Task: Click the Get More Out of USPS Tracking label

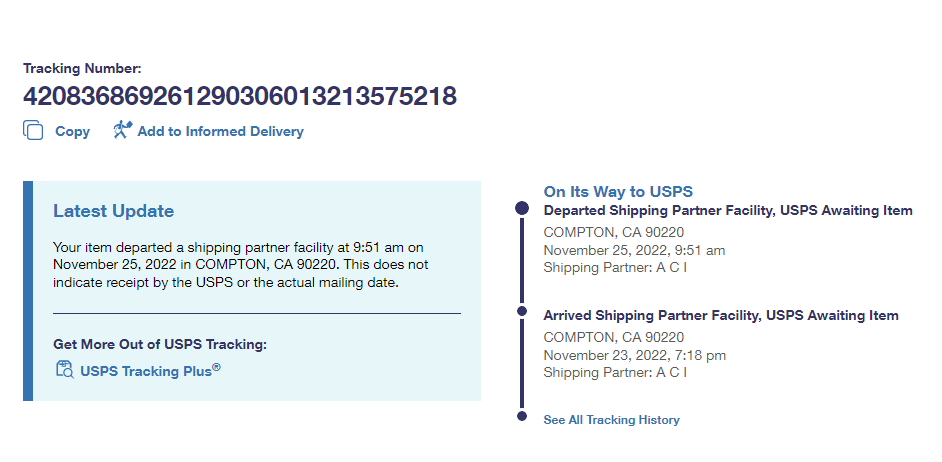Action: [160, 345]
